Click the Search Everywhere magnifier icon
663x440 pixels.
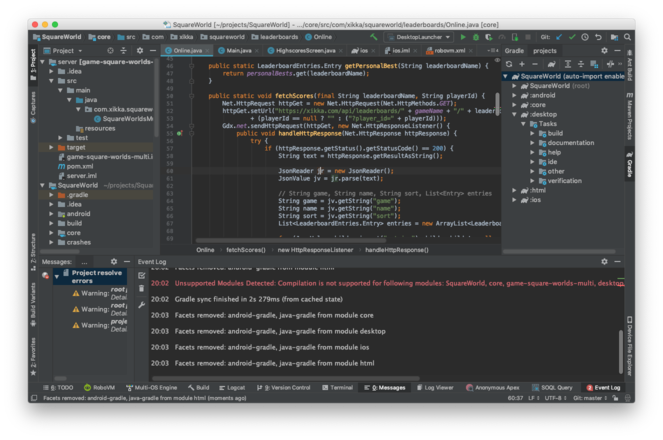coord(627,37)
